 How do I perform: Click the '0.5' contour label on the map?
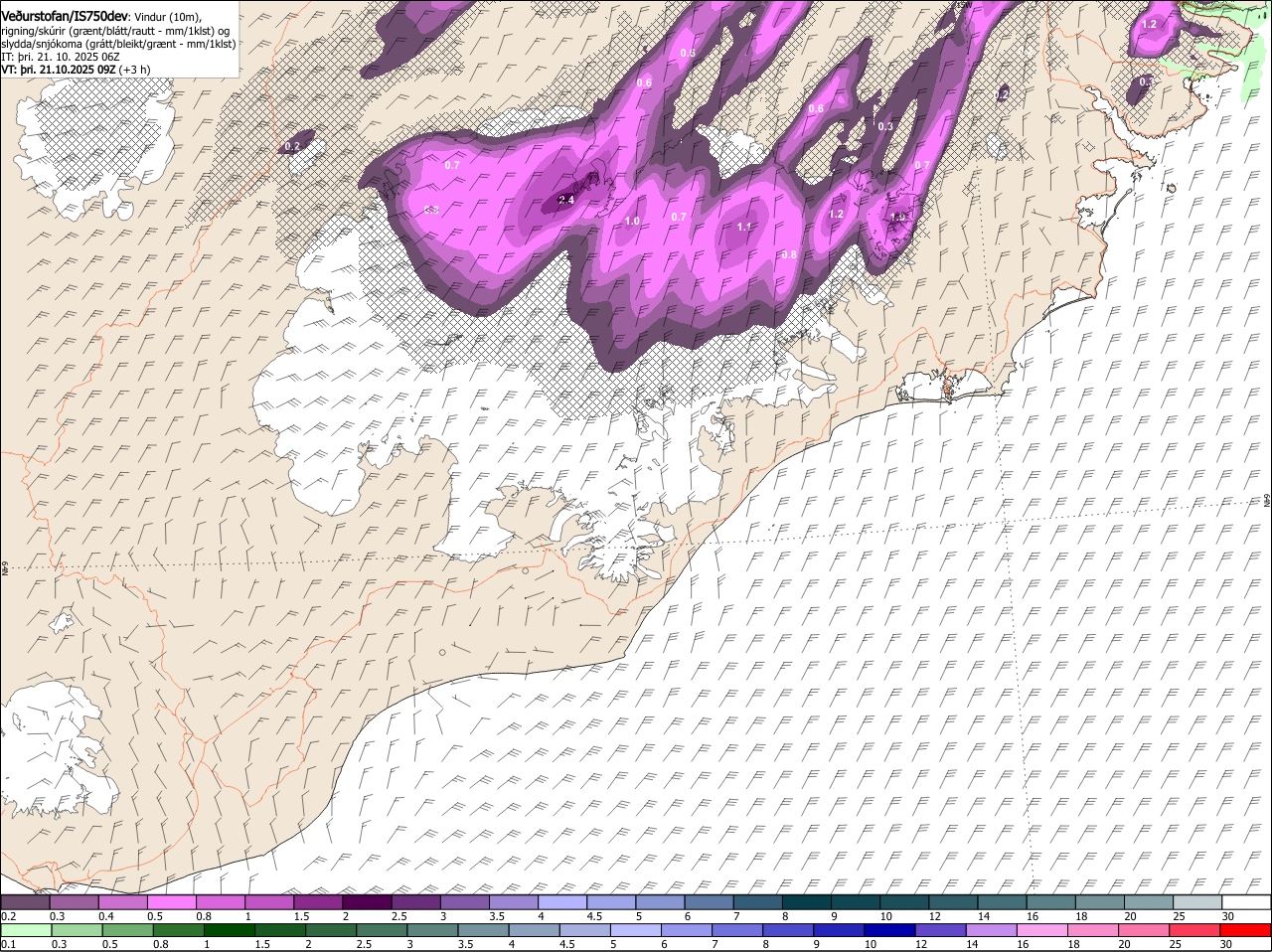688,53
